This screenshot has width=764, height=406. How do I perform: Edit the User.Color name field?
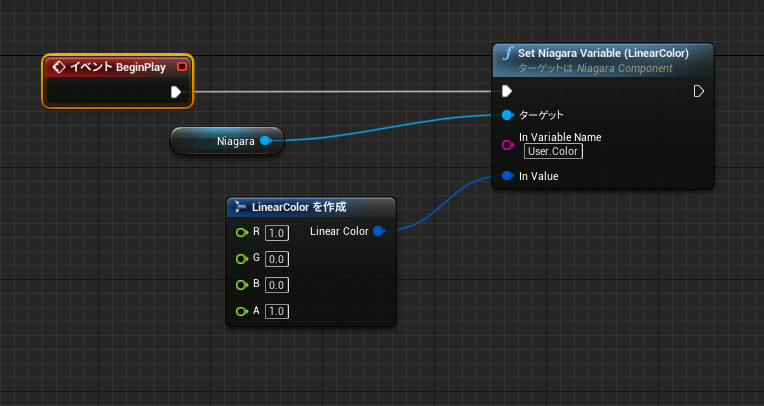point(553,151)
